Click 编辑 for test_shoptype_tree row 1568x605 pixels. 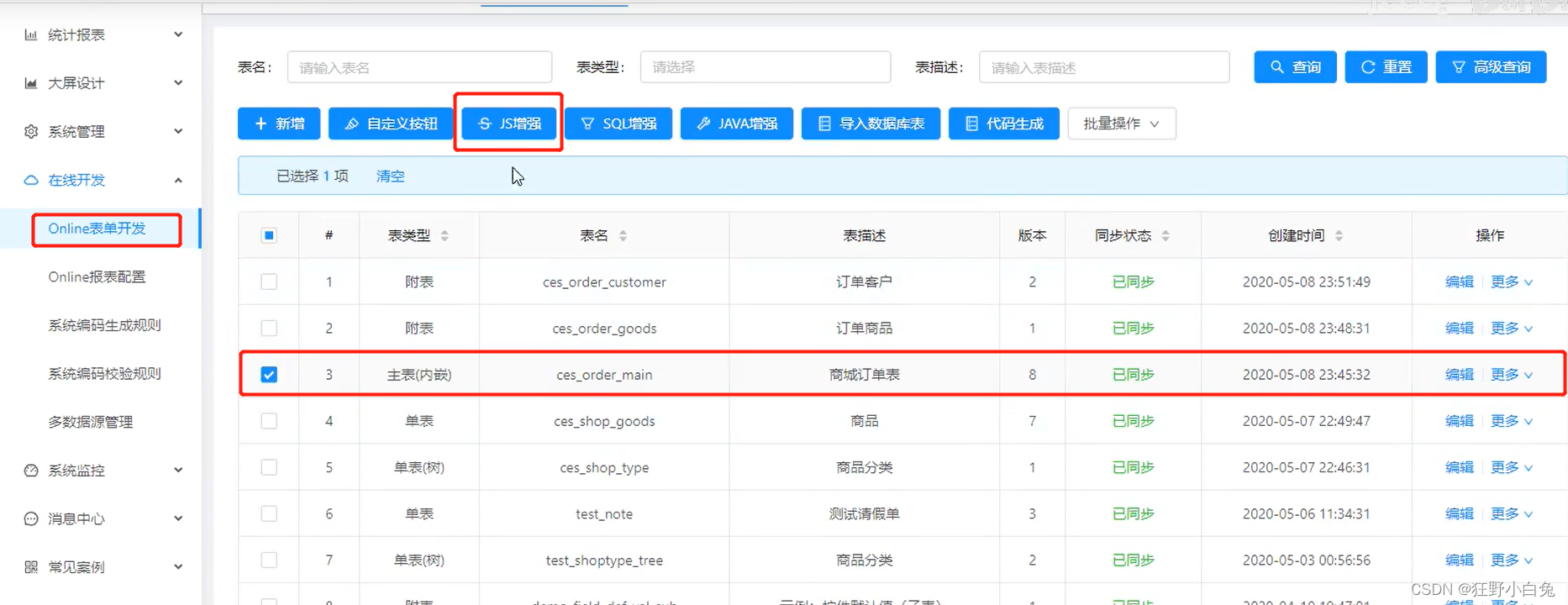tap(1460, 560)
